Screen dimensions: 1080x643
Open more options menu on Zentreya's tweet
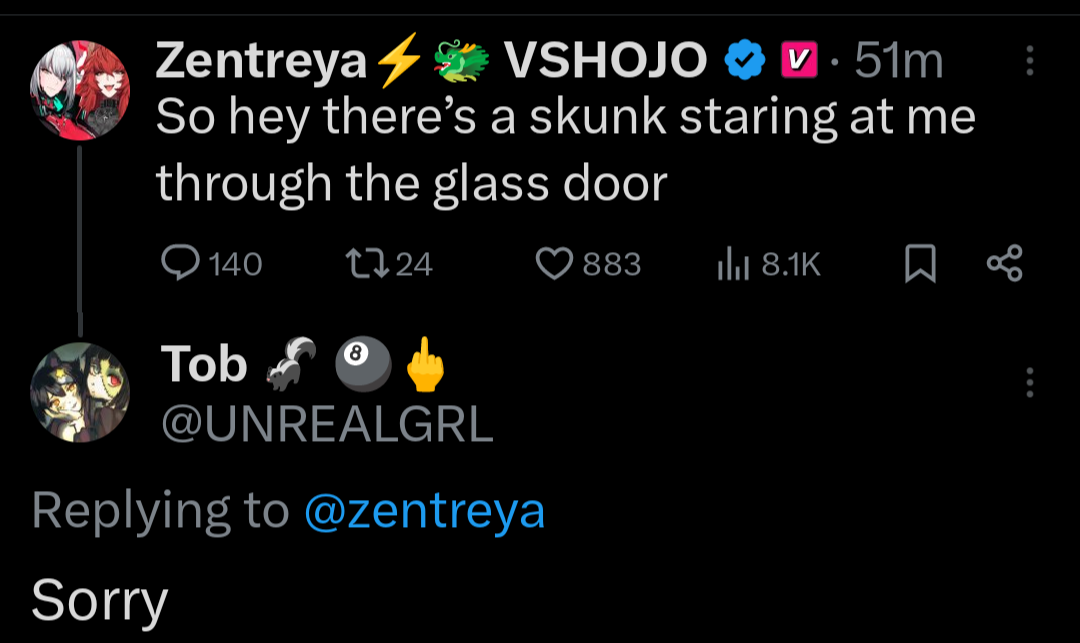point(1030,63)
